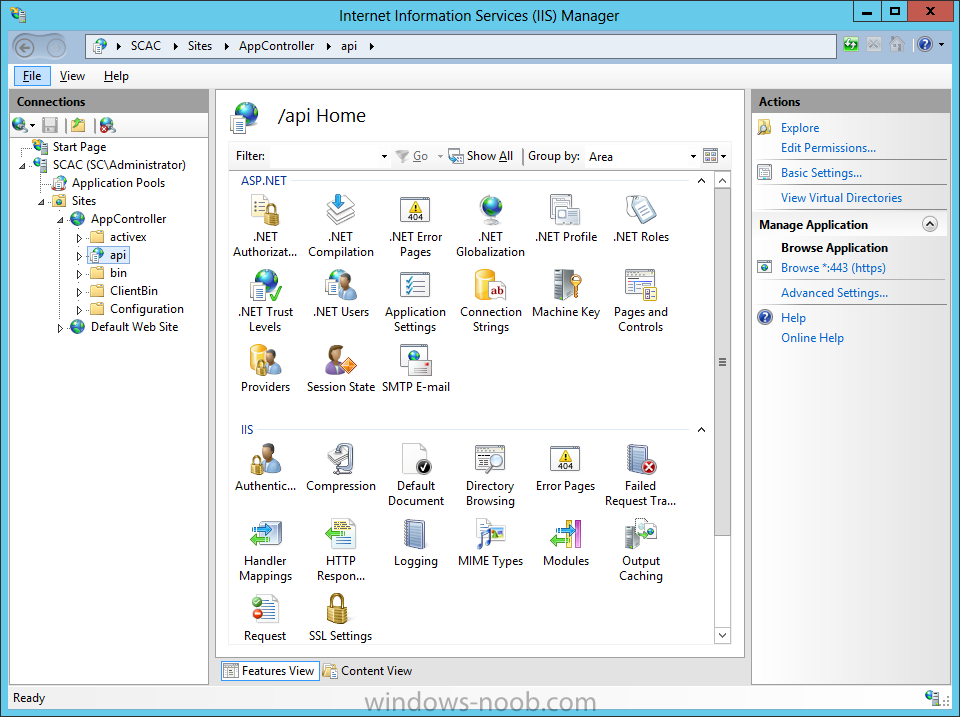Collapse the IIS group

701,430
